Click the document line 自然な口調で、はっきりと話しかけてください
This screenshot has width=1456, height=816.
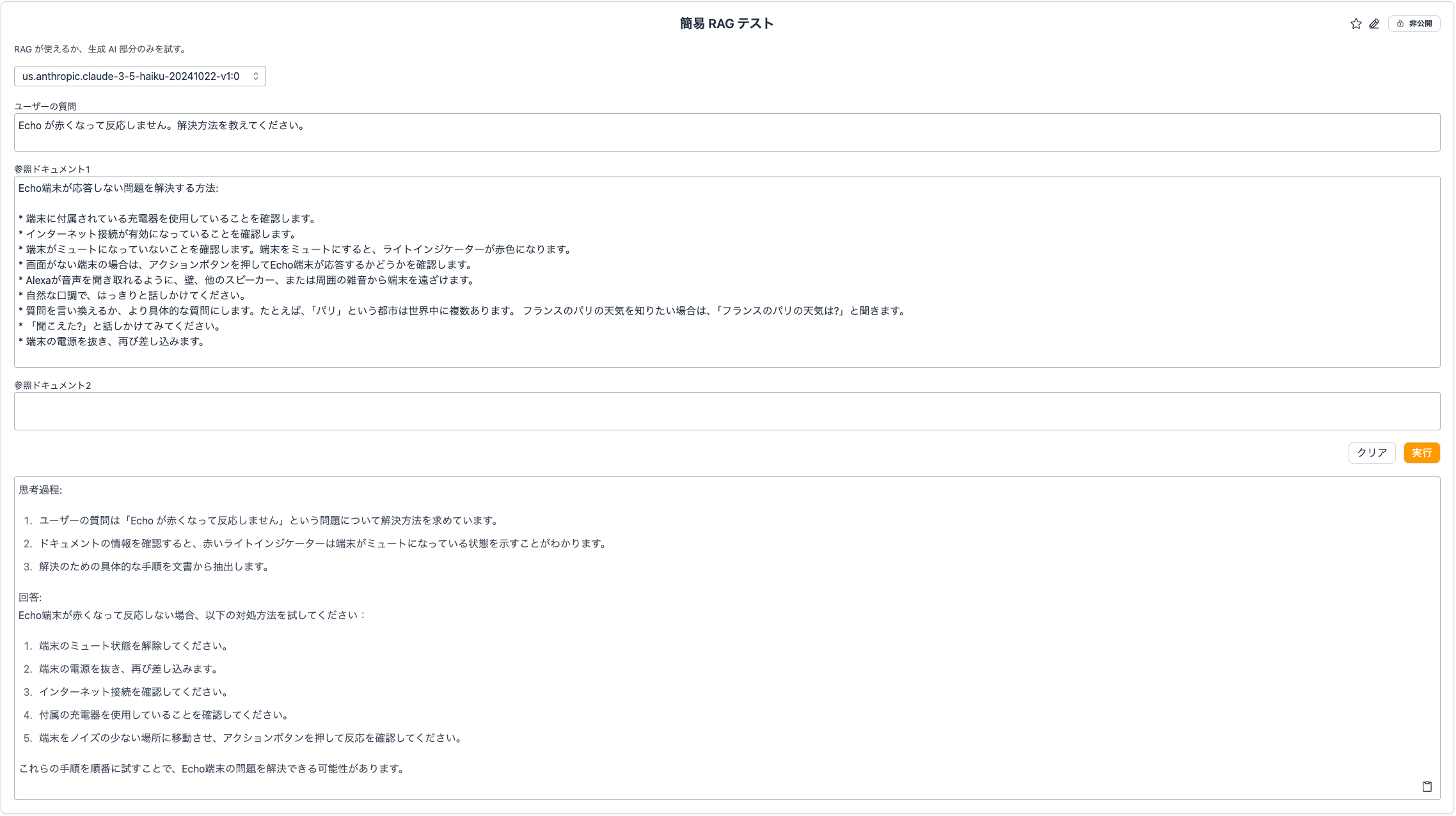[x=134, y=295]
